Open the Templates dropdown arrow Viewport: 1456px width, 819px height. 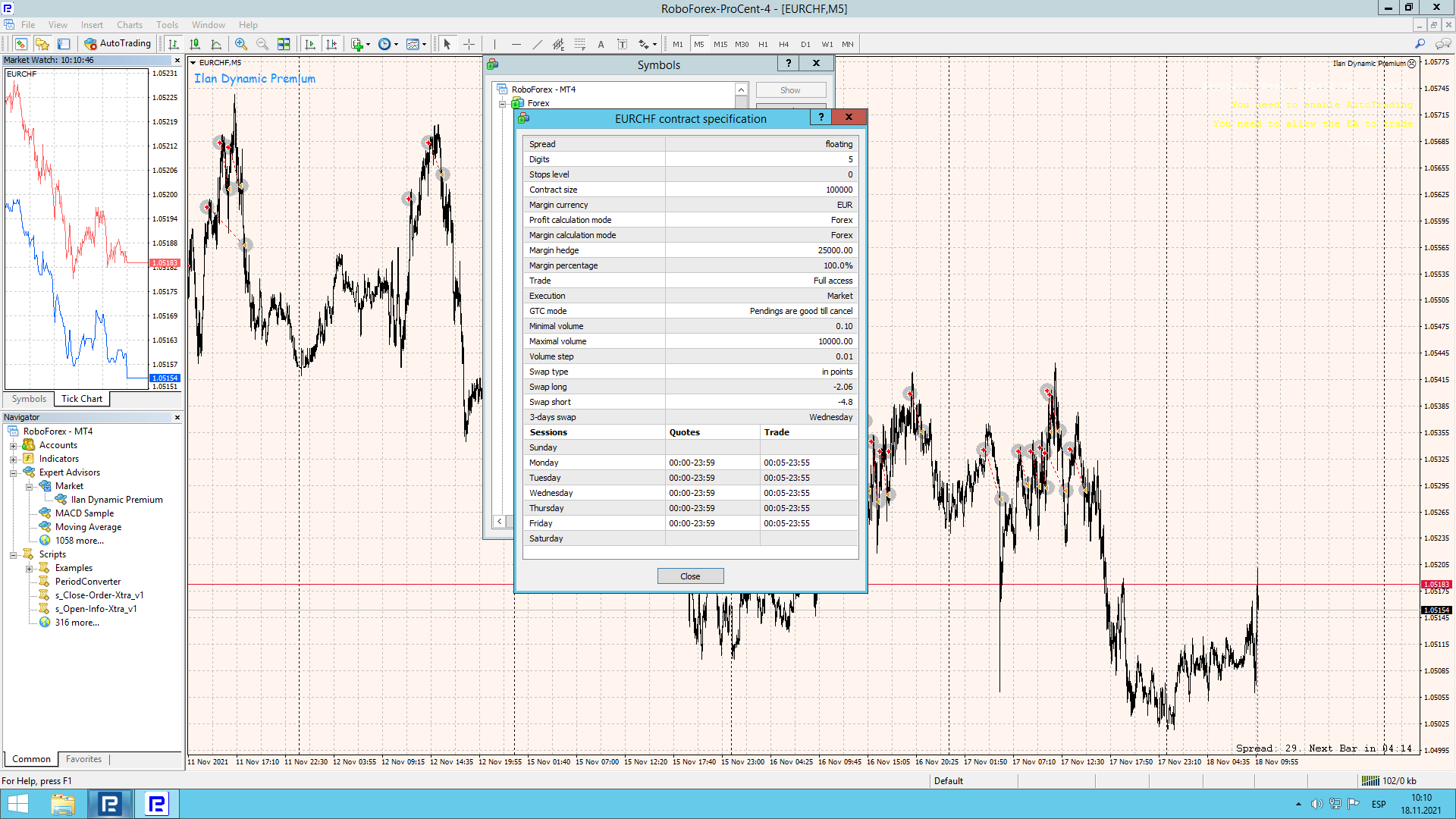[x=424, y=44]
